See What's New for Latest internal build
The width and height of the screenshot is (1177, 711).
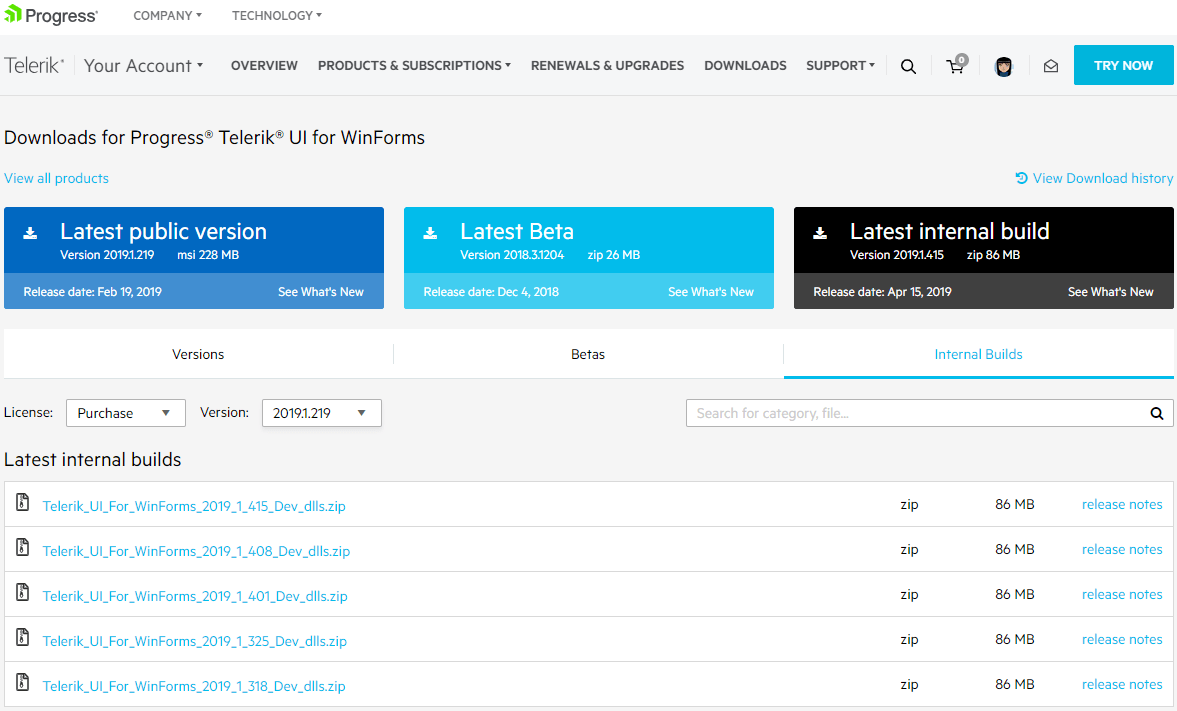[1111, 291]
